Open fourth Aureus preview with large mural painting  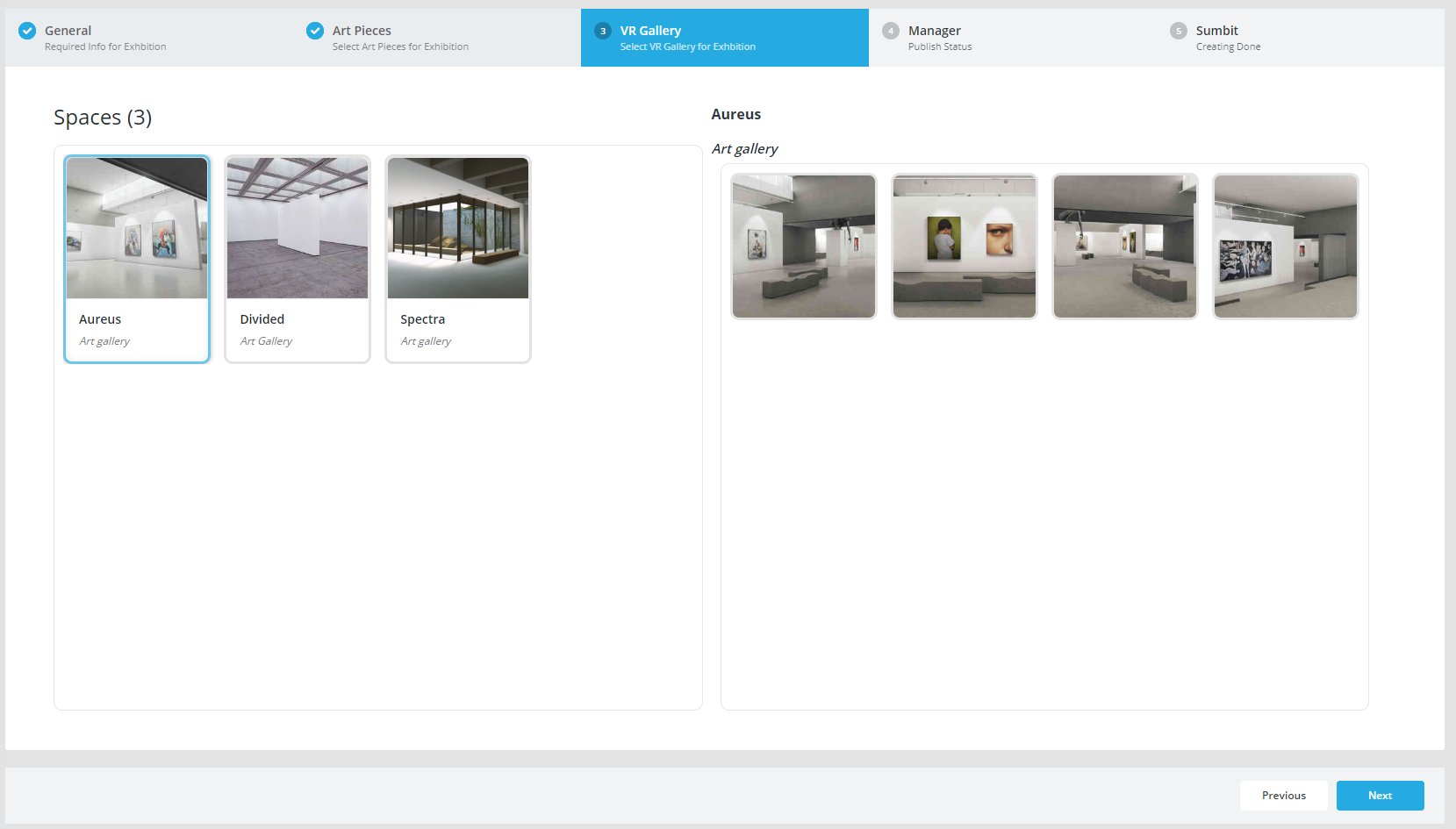point(1286,247)
